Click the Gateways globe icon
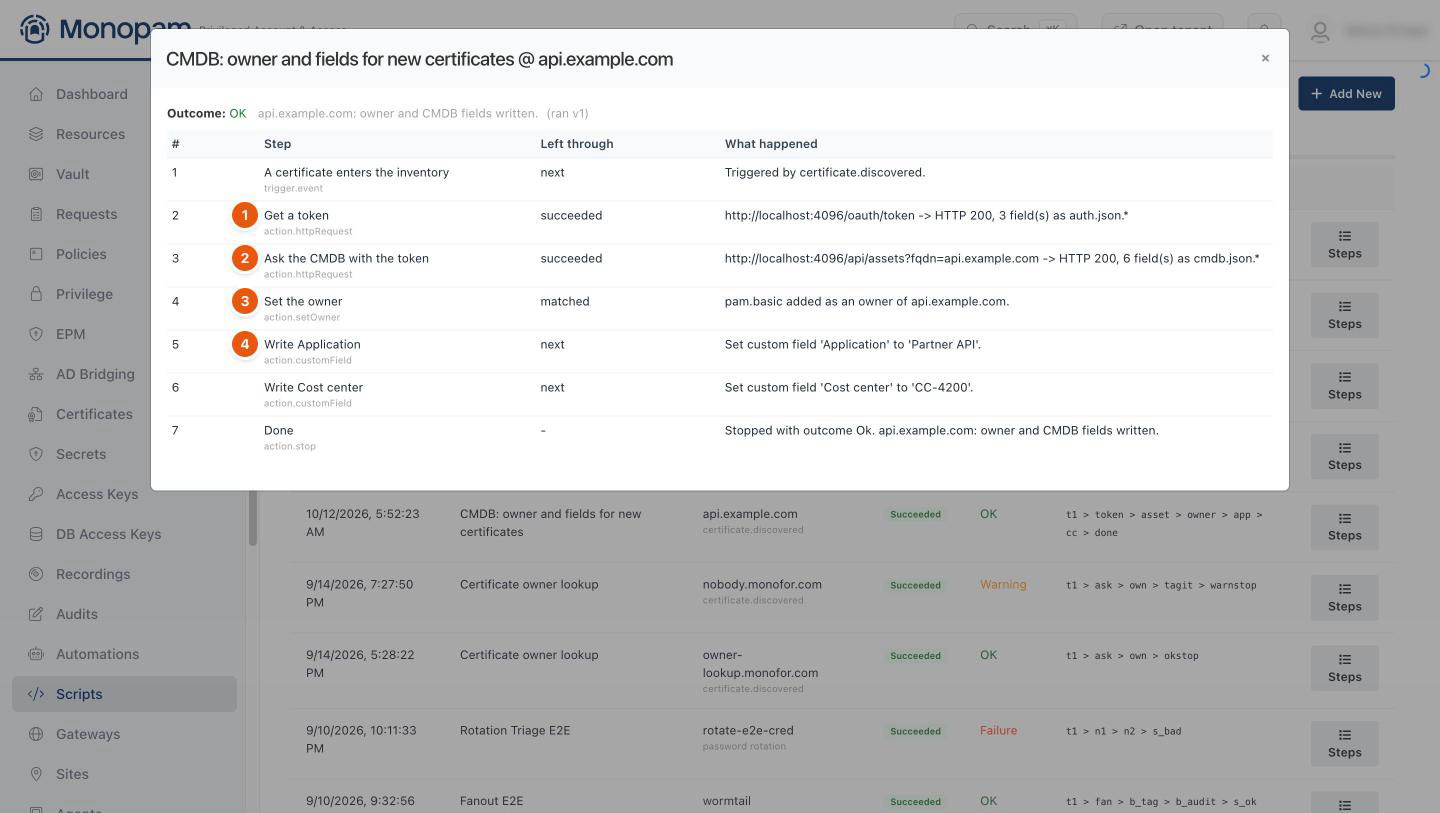The height and width of the screenshot is (813, 1440). [x=36, y=734]
